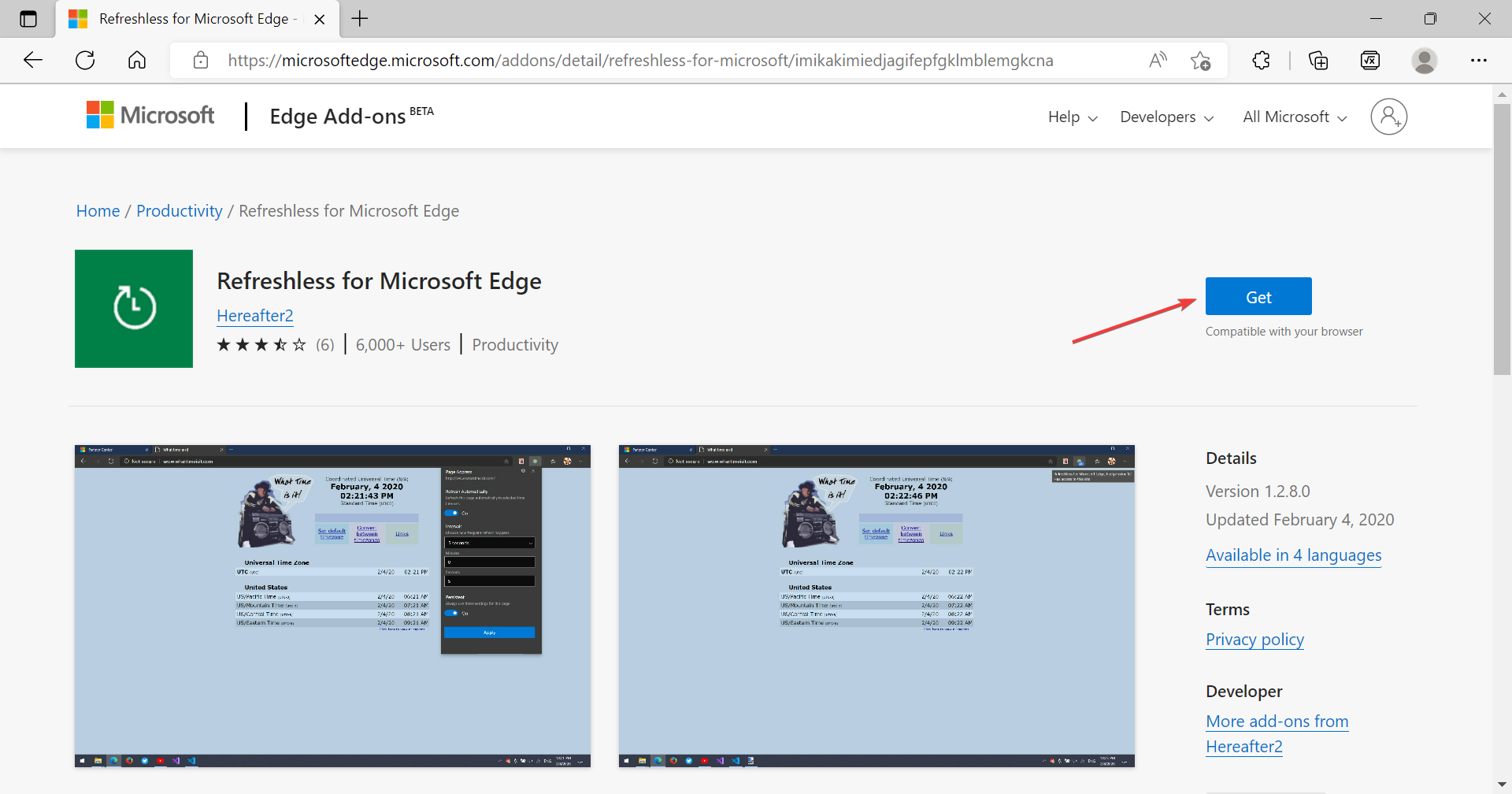
Task: Click the Microsoft logo
Action: (150, 115)
